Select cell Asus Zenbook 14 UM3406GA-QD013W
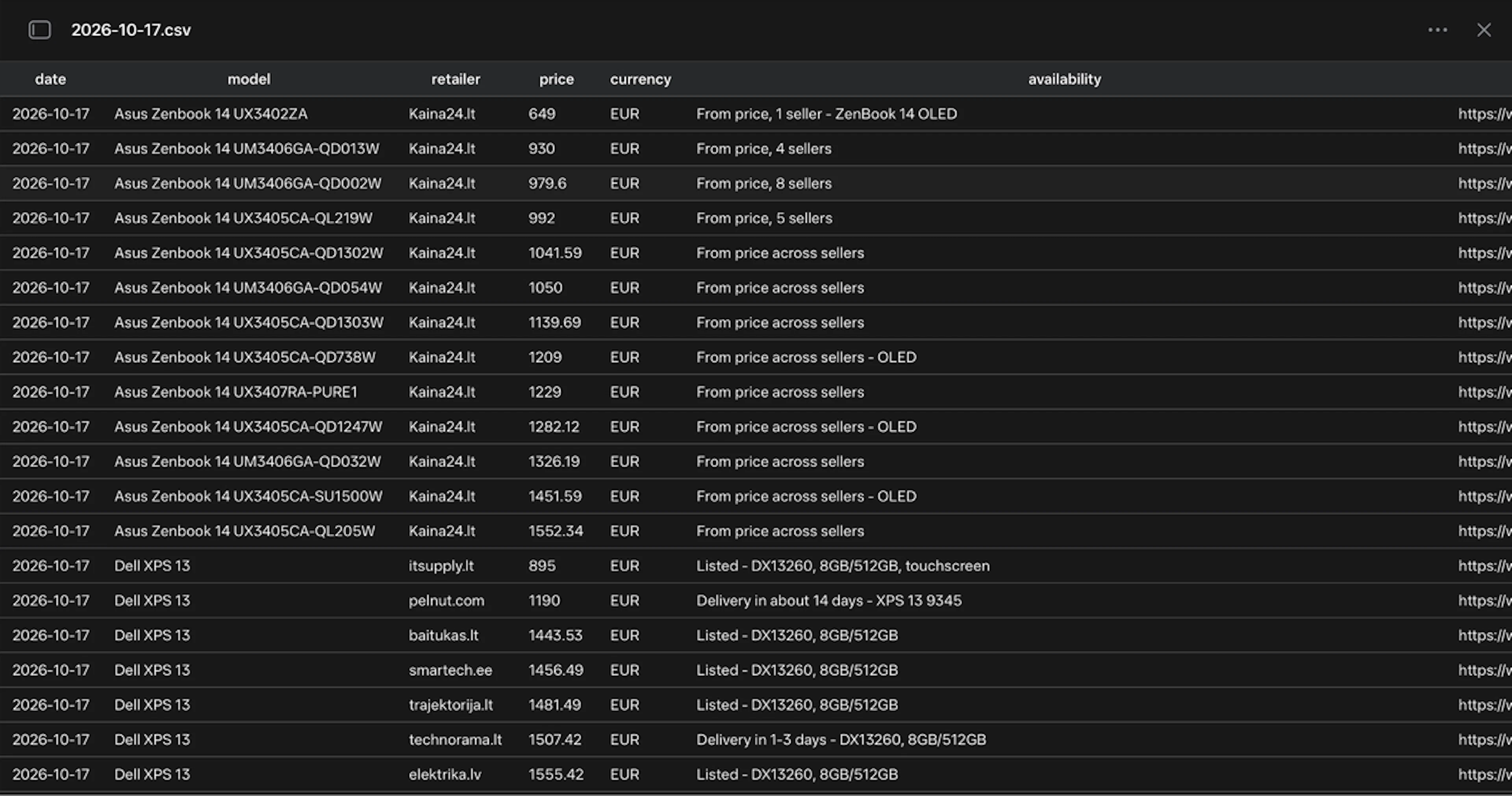 [246, 148]
